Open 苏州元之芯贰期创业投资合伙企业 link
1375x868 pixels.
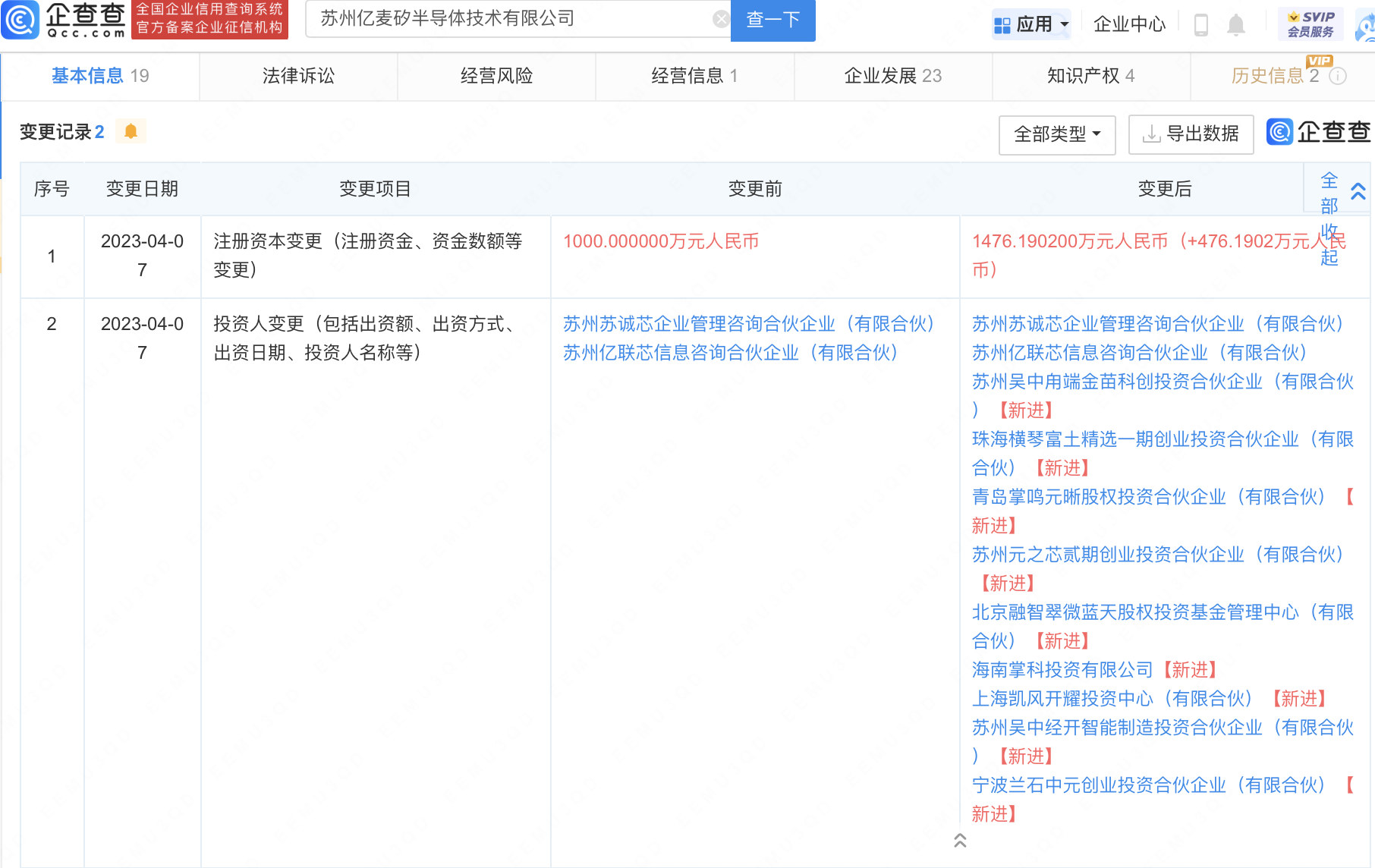click(x=1157, y=555)
